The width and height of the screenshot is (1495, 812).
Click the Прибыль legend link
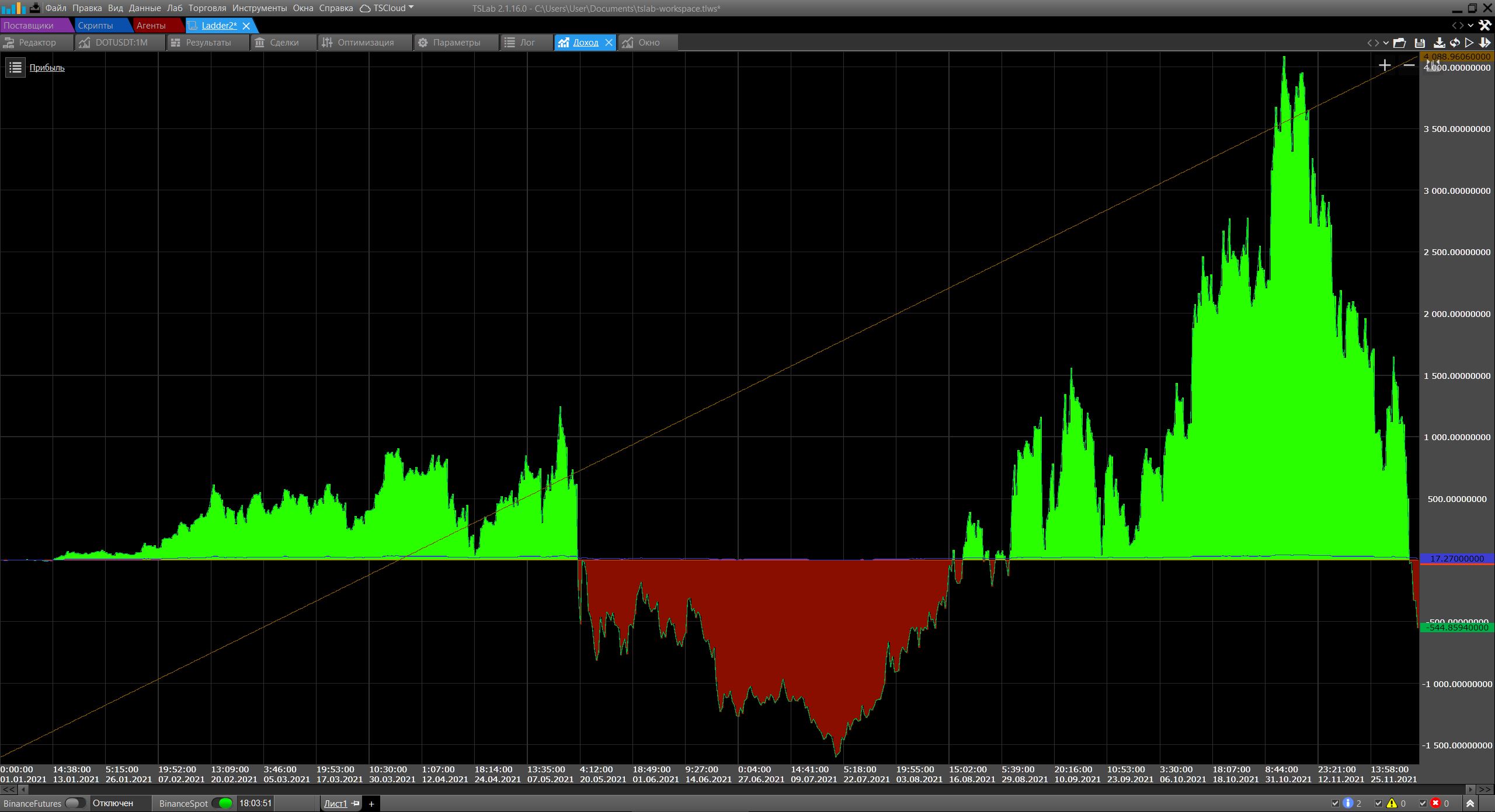47,68
